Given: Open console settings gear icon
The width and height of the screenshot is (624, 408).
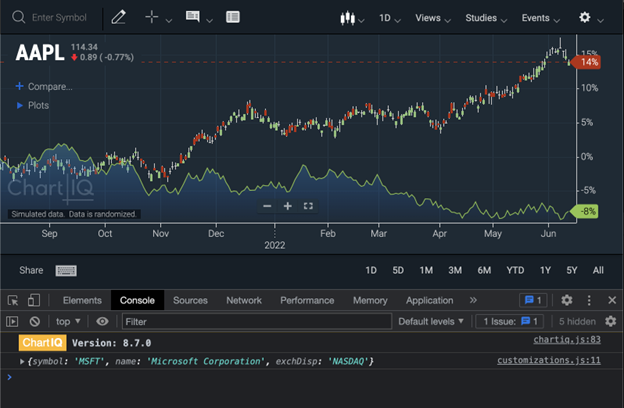Looking at the screenshot, I should [x=610, y=321].
